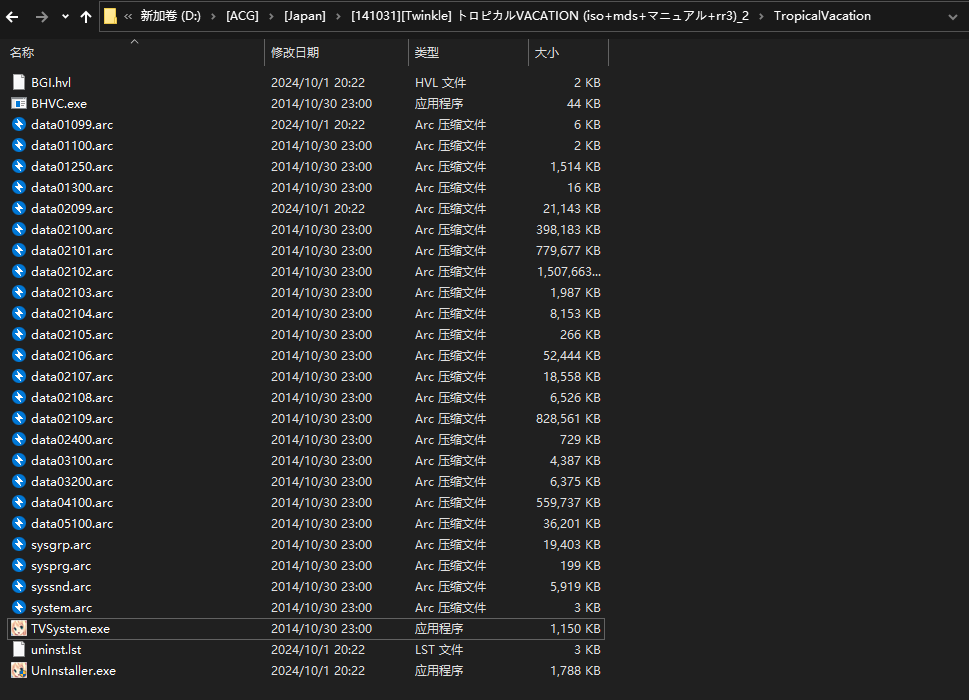Select the BHVC.exe application icon
The image size is (969, 700).
pos(19,103)
